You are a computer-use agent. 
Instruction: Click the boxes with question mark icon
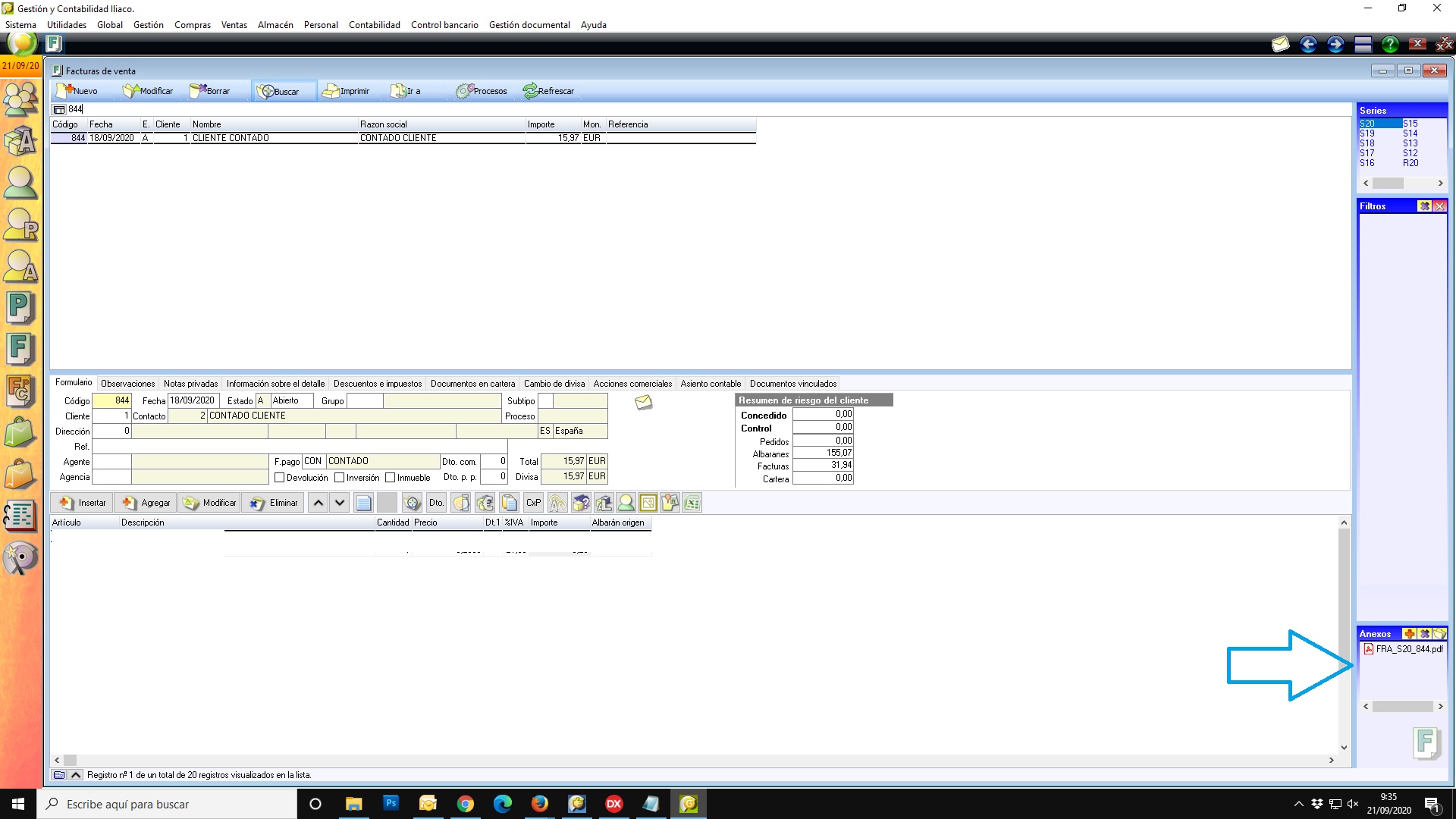click(x=581, y=503)
